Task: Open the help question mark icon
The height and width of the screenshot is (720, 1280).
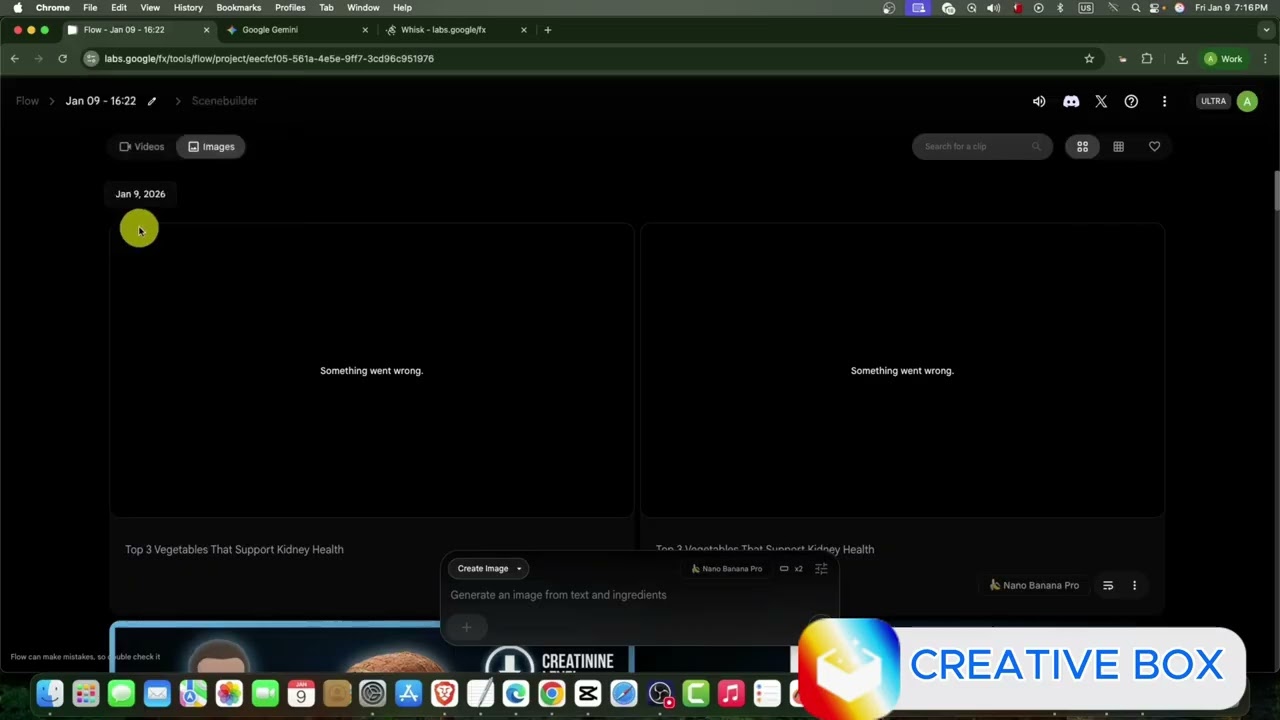Action: (x=1131, y=101)
